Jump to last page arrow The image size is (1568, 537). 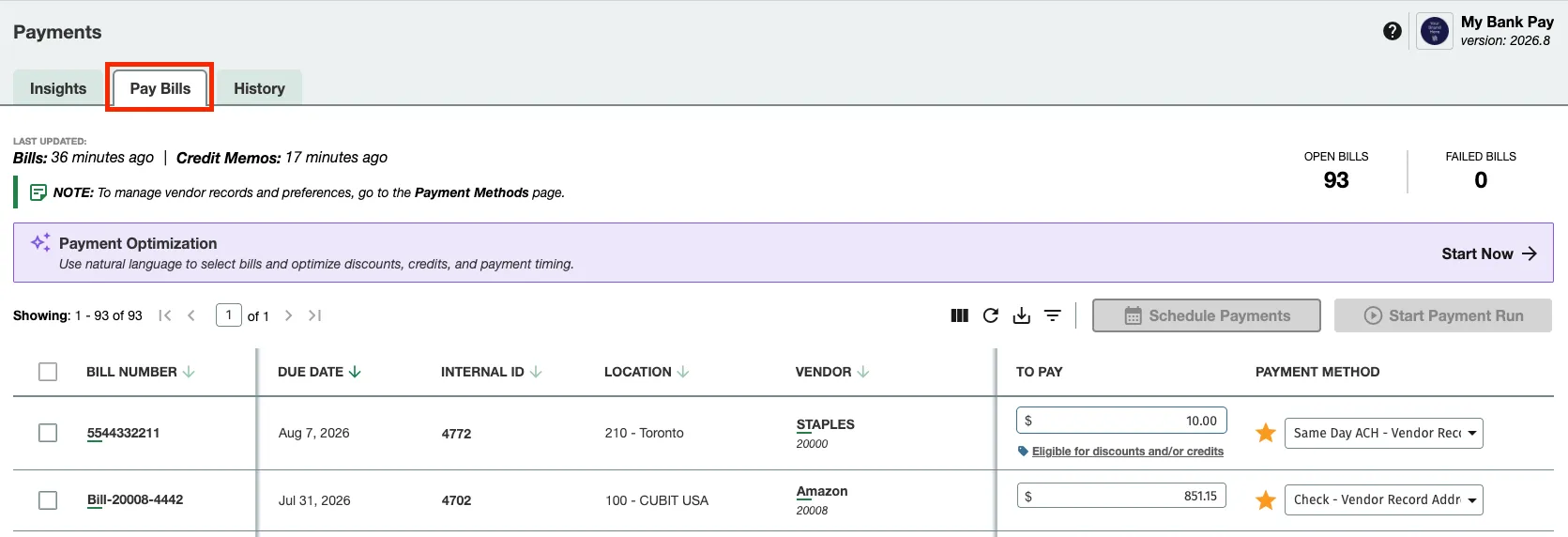click(x=314, y=315)
